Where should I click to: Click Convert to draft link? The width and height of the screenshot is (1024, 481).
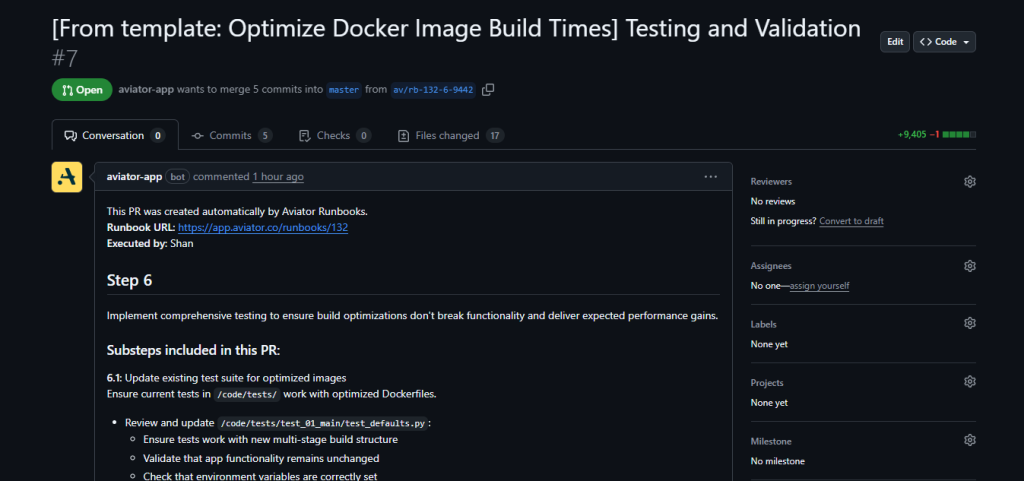[851, 221]
